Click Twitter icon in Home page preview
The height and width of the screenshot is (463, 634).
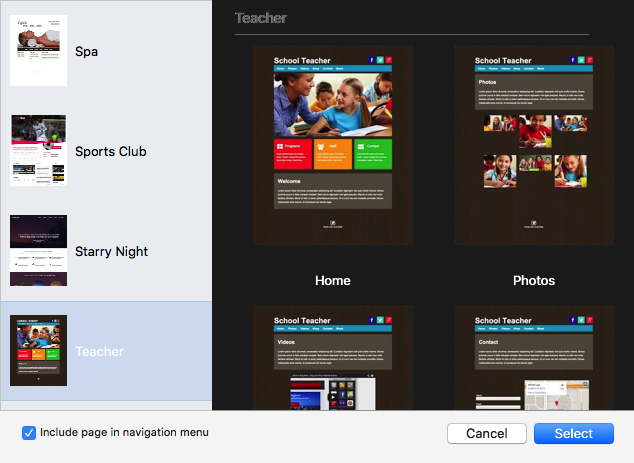[380, 60]
